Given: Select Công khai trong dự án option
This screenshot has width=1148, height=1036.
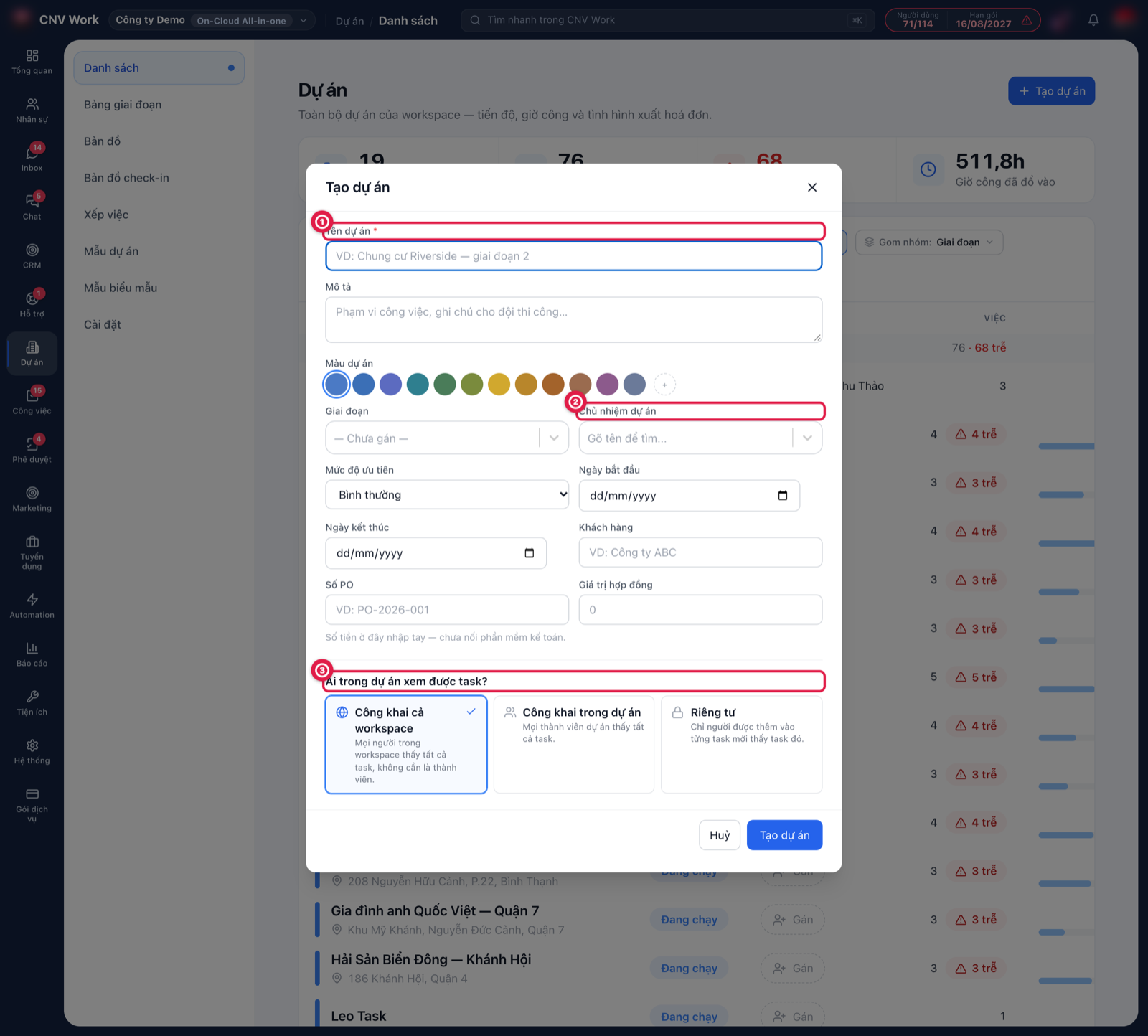Looking at the screenshot, I should tap(574, 745).
